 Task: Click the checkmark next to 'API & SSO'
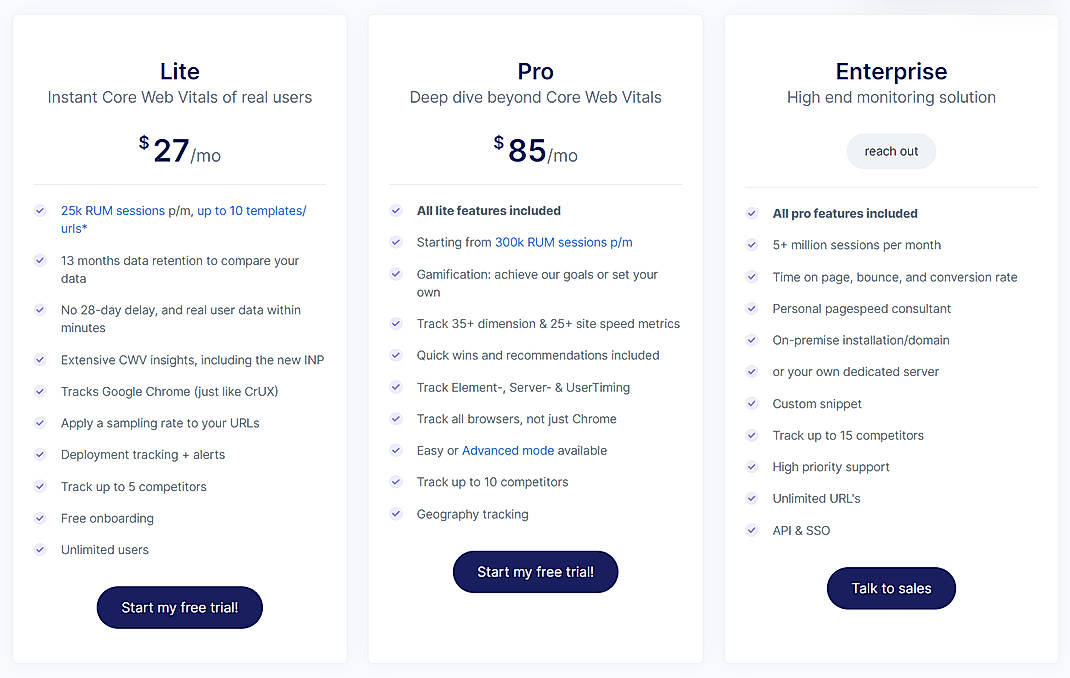click(752, 530)
